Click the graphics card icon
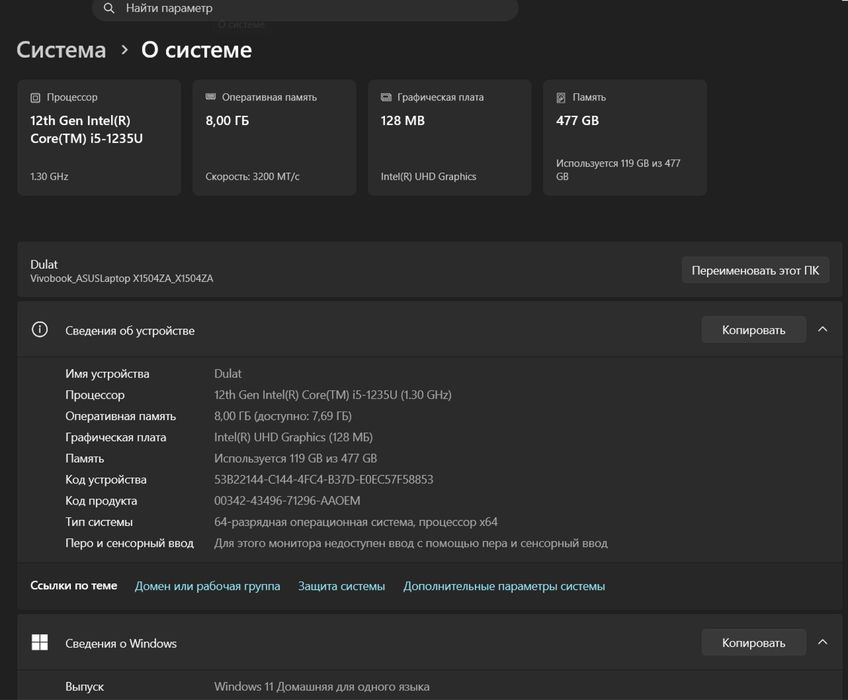Screen dimensions: 848x700 (x=386, y=97)
